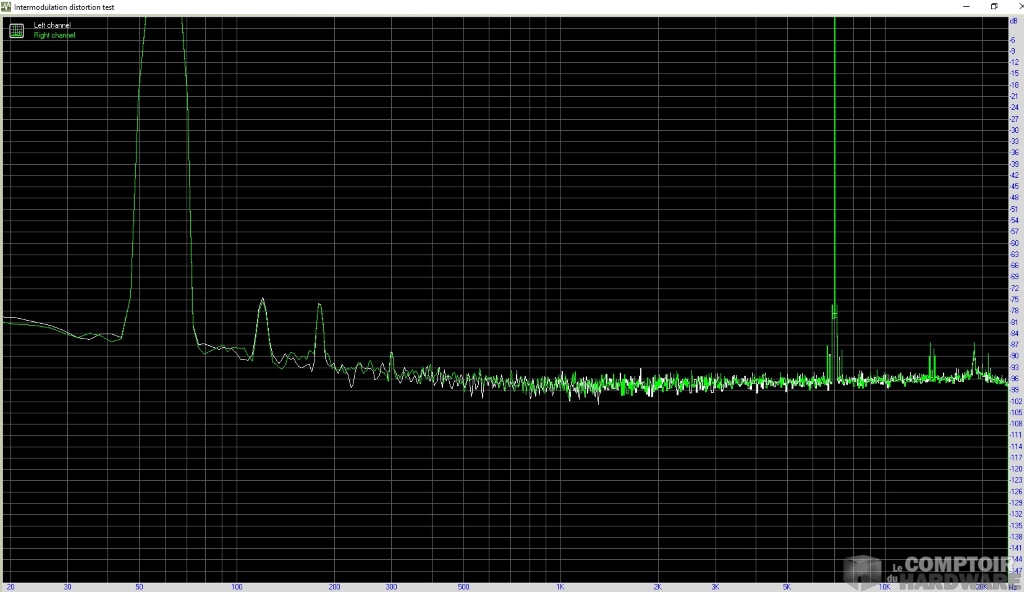
Task: Click the small peak at 300 Hz
Action: (391, 355)
